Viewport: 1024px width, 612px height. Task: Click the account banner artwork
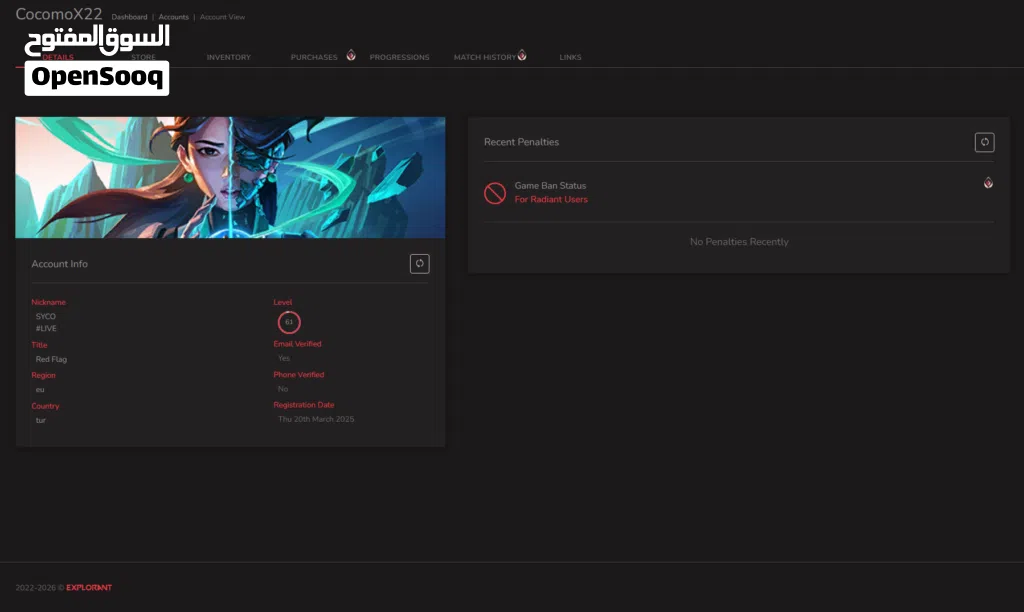coord(230,178)
